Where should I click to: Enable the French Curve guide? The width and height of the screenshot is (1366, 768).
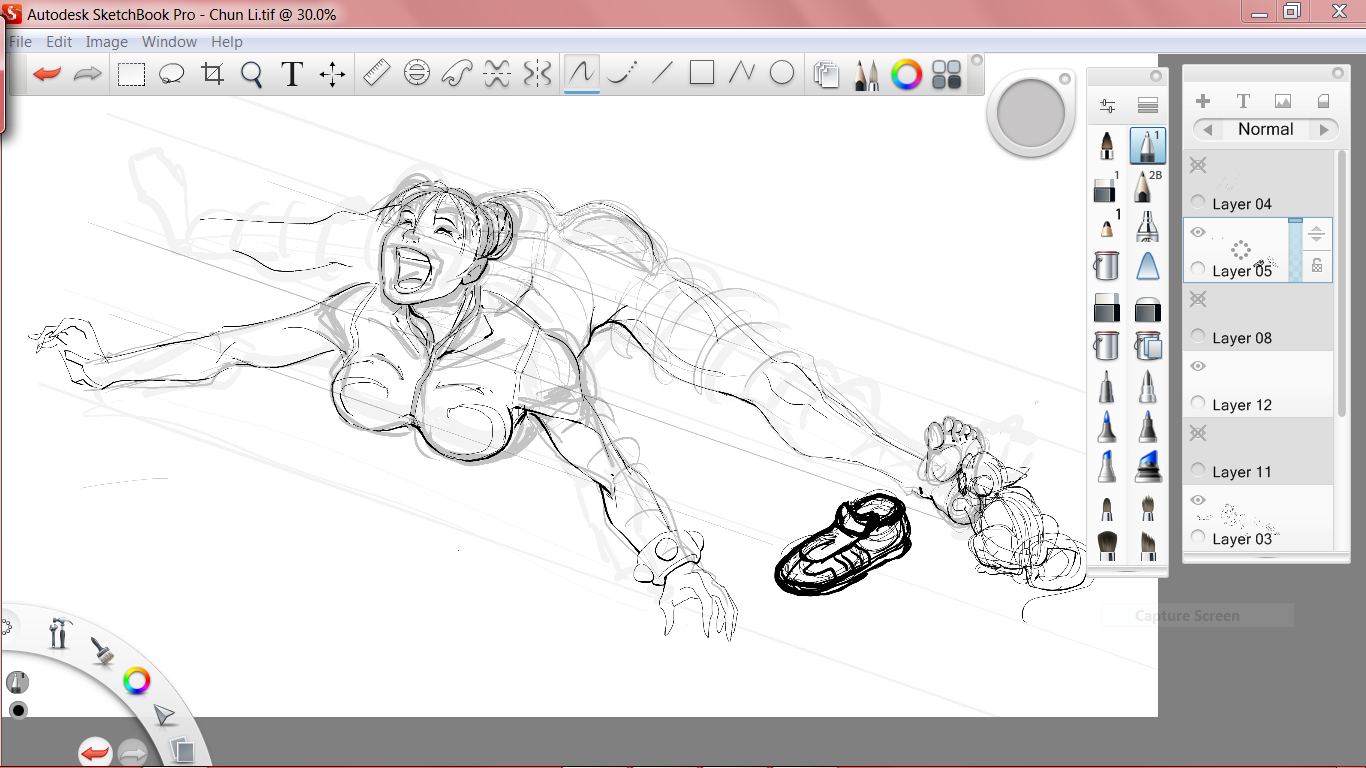(x=457, y=73)
